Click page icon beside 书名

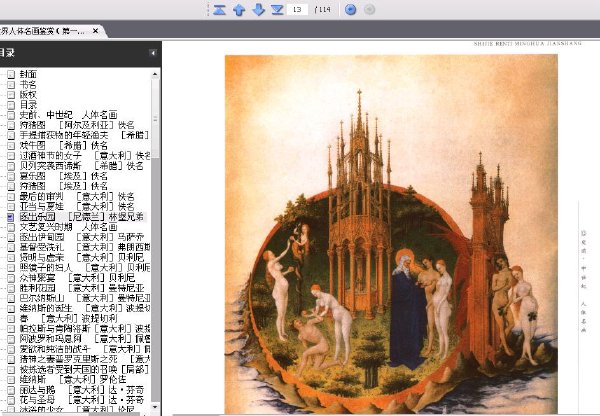11,84
